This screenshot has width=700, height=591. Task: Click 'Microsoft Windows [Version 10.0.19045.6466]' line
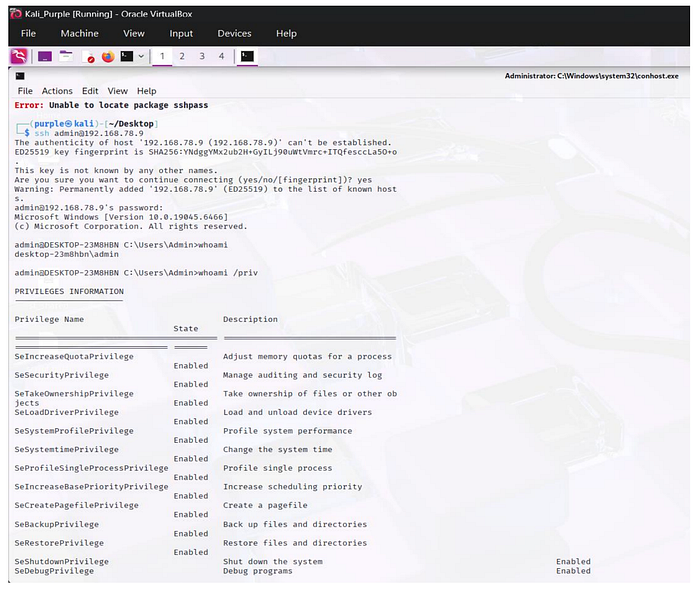(x=121, y=217)
